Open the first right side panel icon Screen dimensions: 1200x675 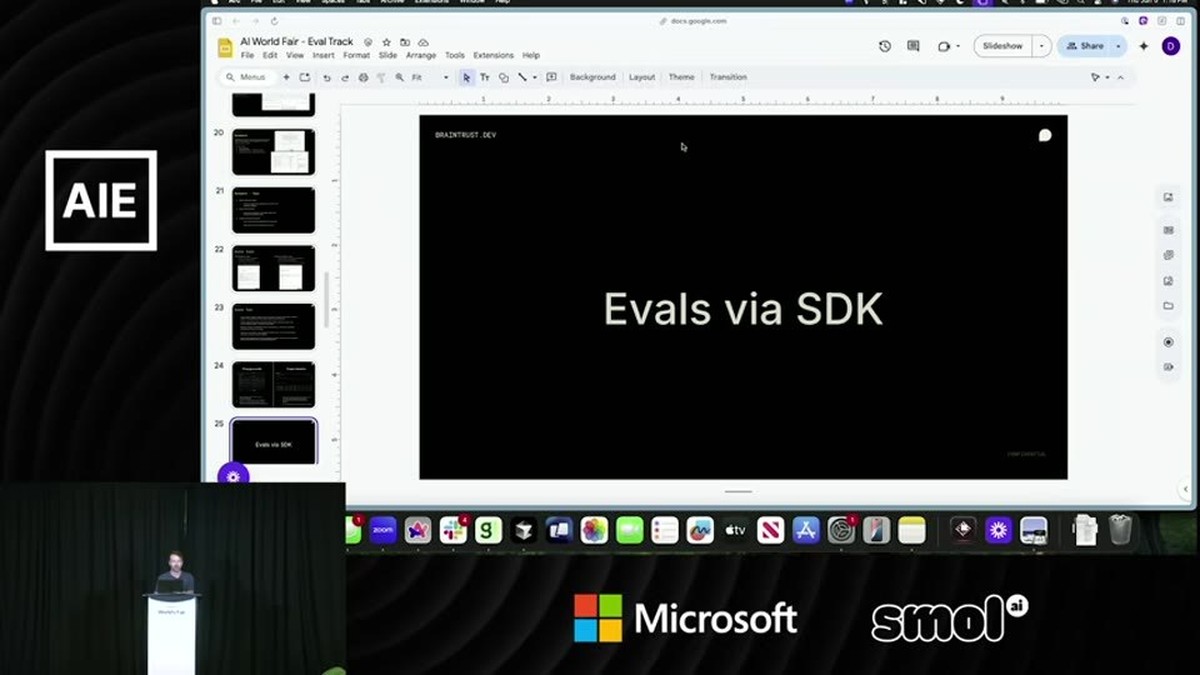[1168, 197]
